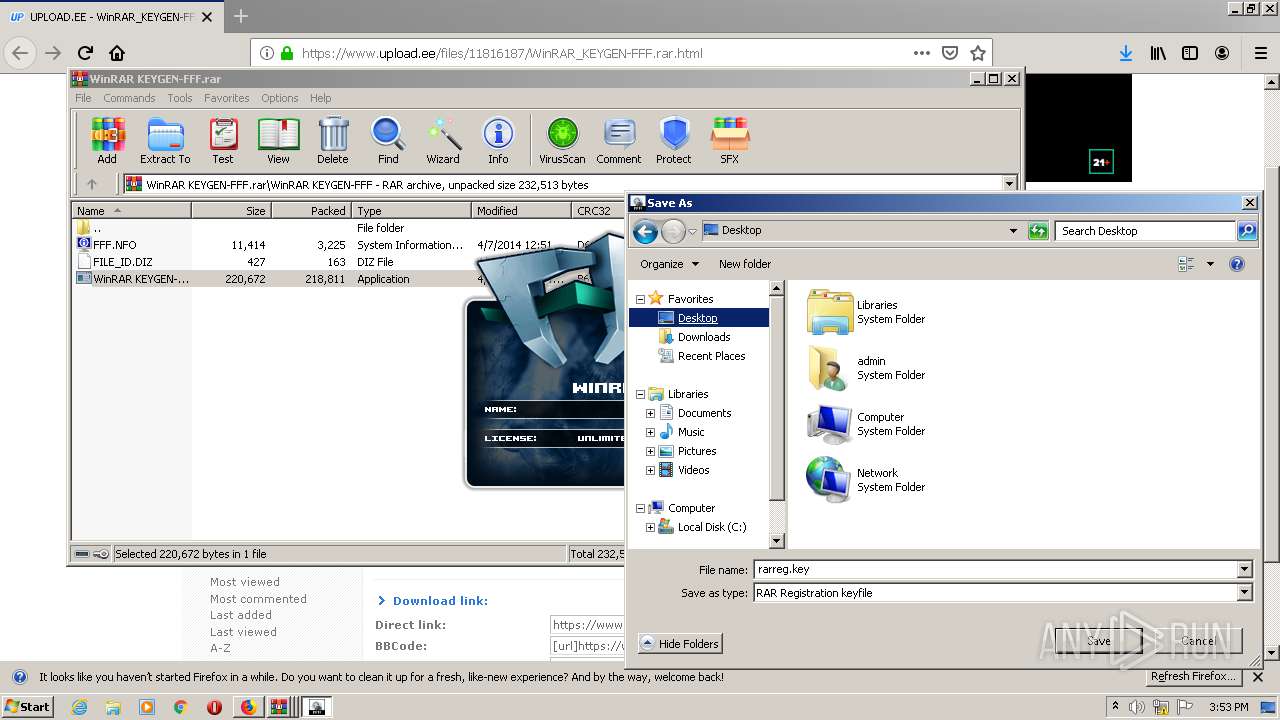Click Hide Folders button
Screen dimensions: 1280x720
click(680, 644)
